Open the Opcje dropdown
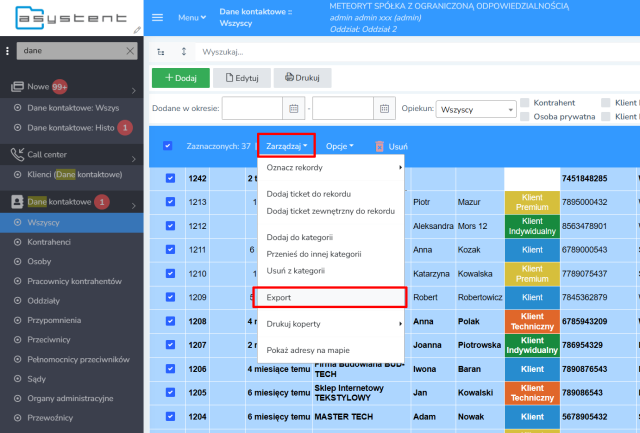This screenshot has width=640, height=433. pyautogui.click(x=340, y=146)
